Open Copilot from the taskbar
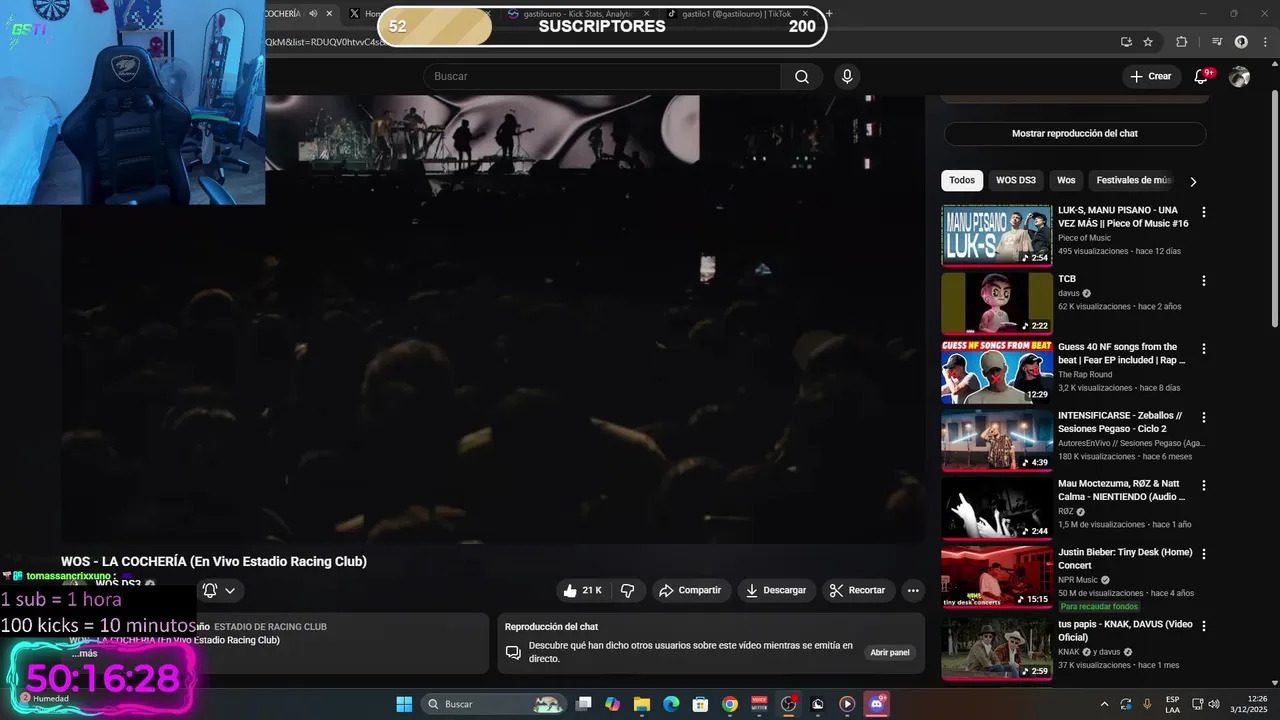1280x720 pixels. click(613, 704)
